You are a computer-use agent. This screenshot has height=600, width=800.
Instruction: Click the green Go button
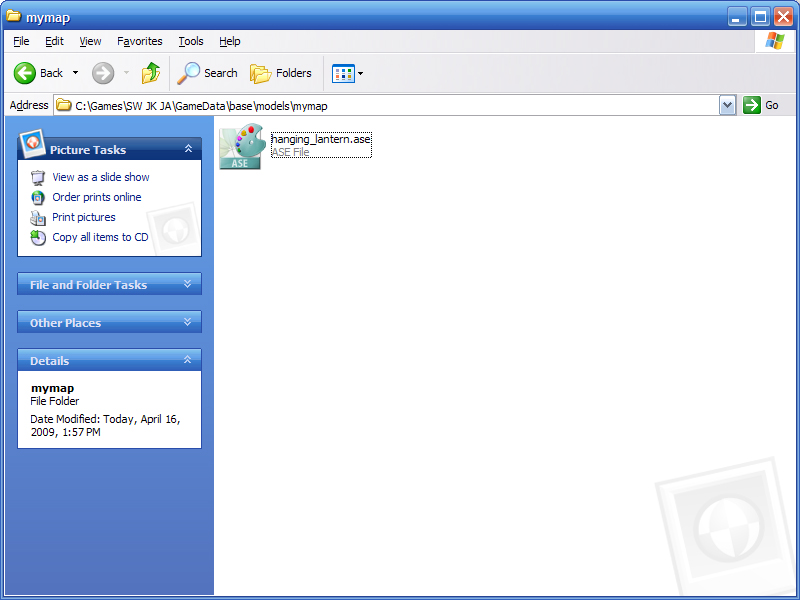point(761,106)
